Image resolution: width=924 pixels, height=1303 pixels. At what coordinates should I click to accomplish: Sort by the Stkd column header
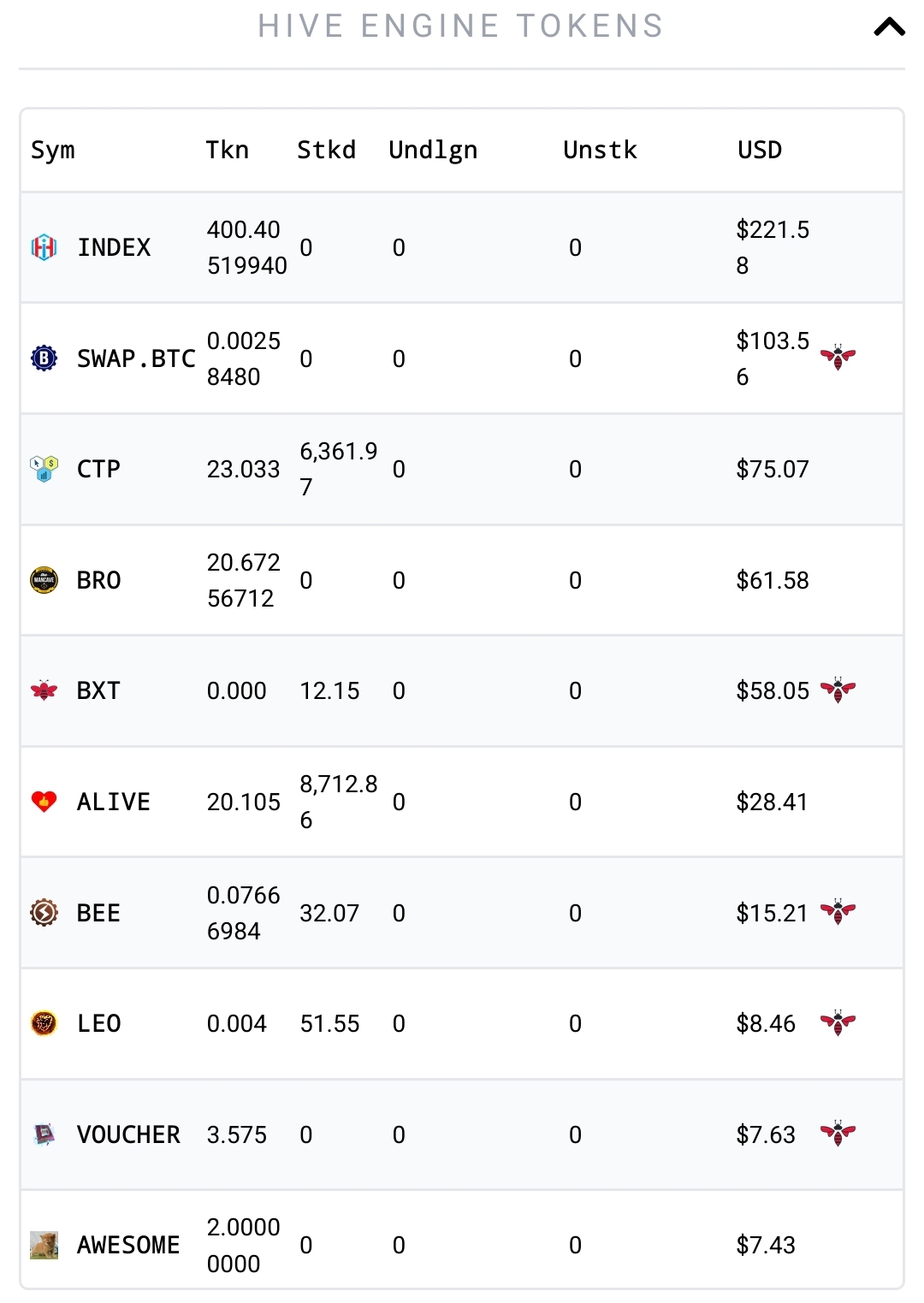pyautogui.click(x=326, y=150)
